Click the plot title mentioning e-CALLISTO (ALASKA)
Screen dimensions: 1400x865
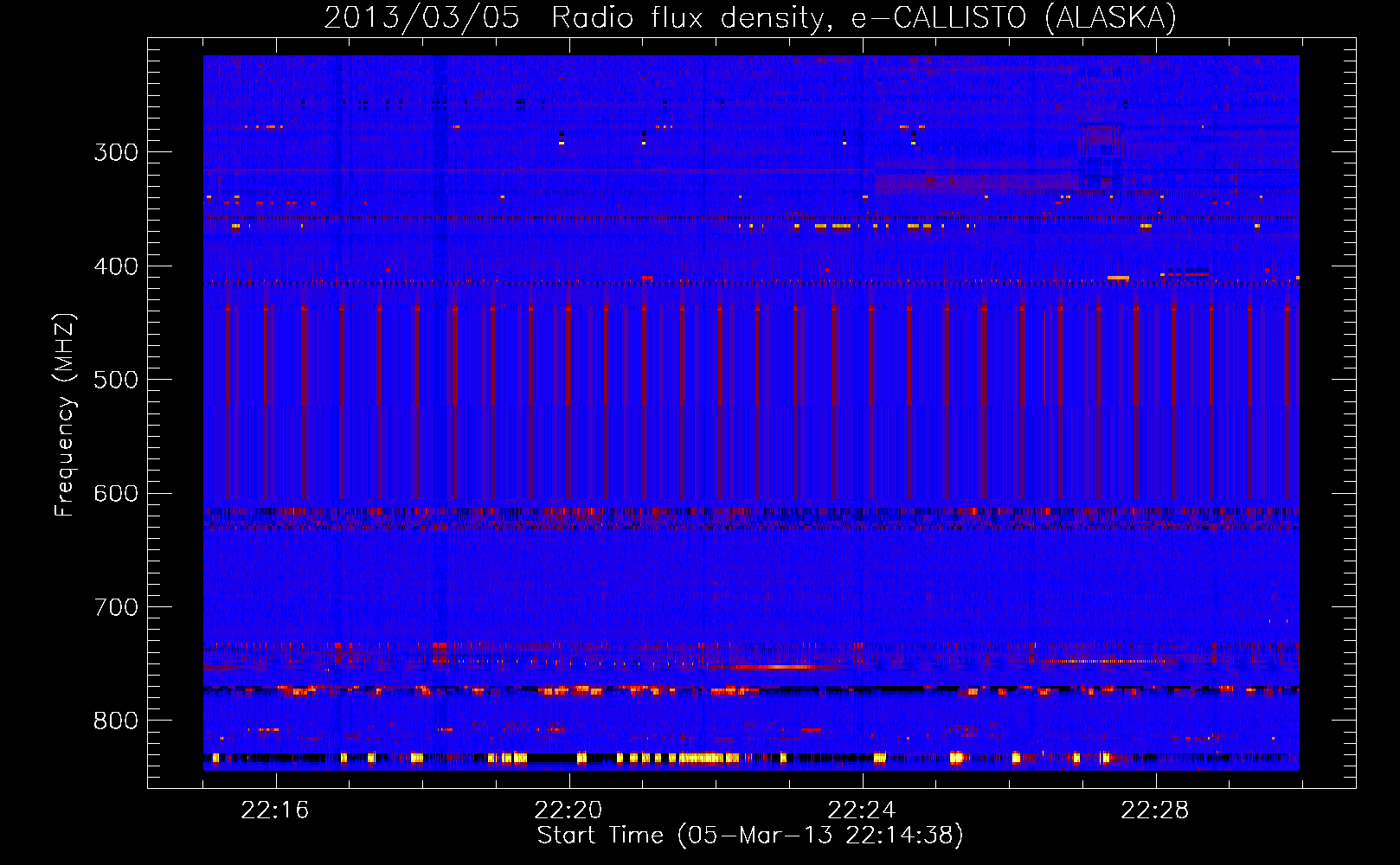coord(750,17)
